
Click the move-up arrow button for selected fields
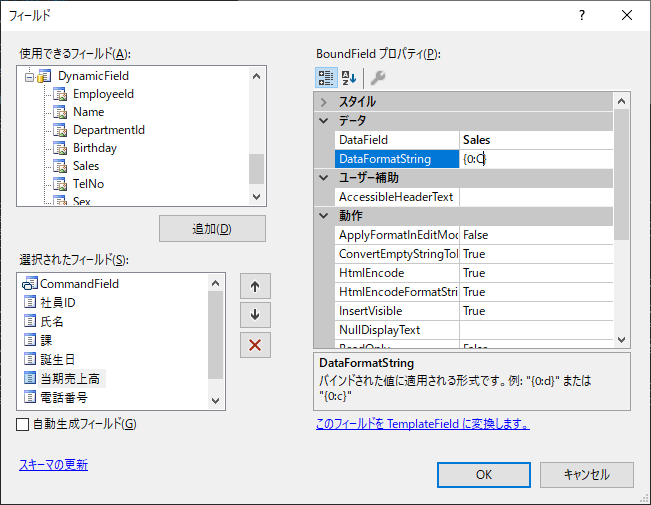[x=255, y=286]
